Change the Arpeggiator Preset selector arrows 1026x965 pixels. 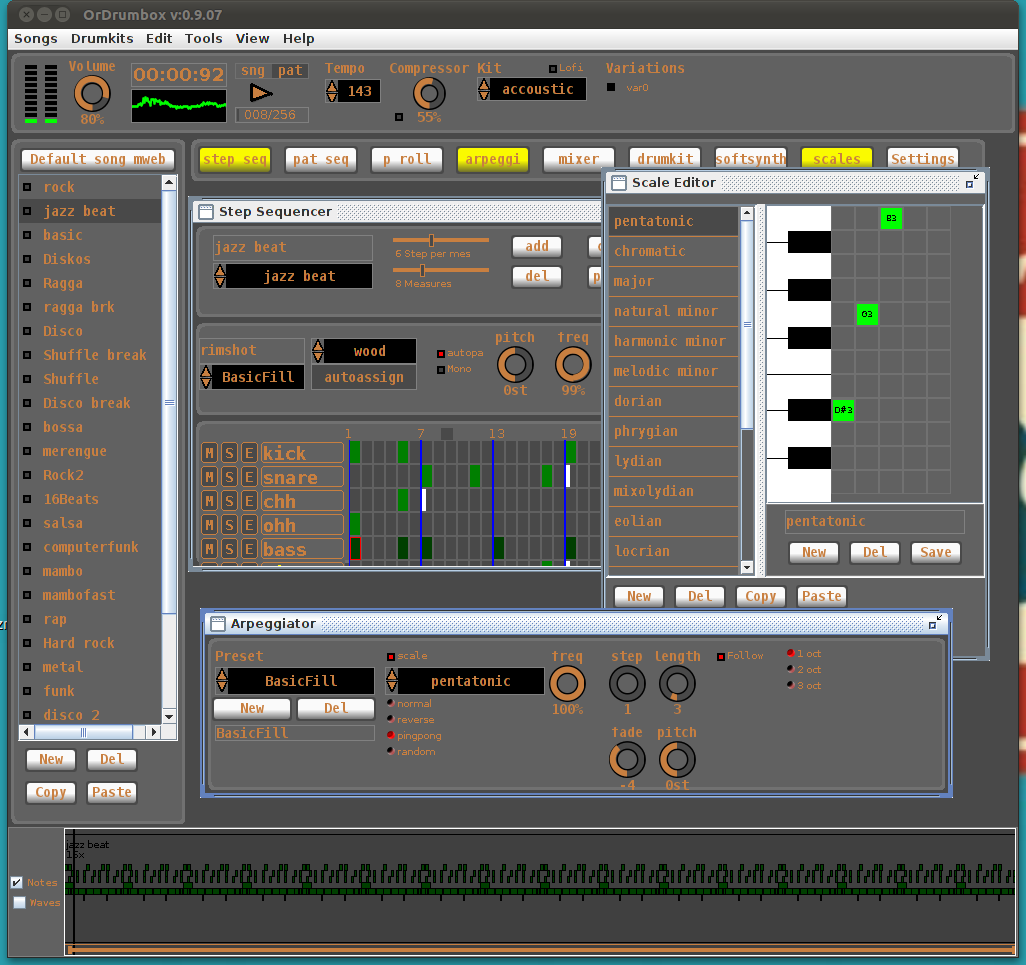tap(222, 680)
